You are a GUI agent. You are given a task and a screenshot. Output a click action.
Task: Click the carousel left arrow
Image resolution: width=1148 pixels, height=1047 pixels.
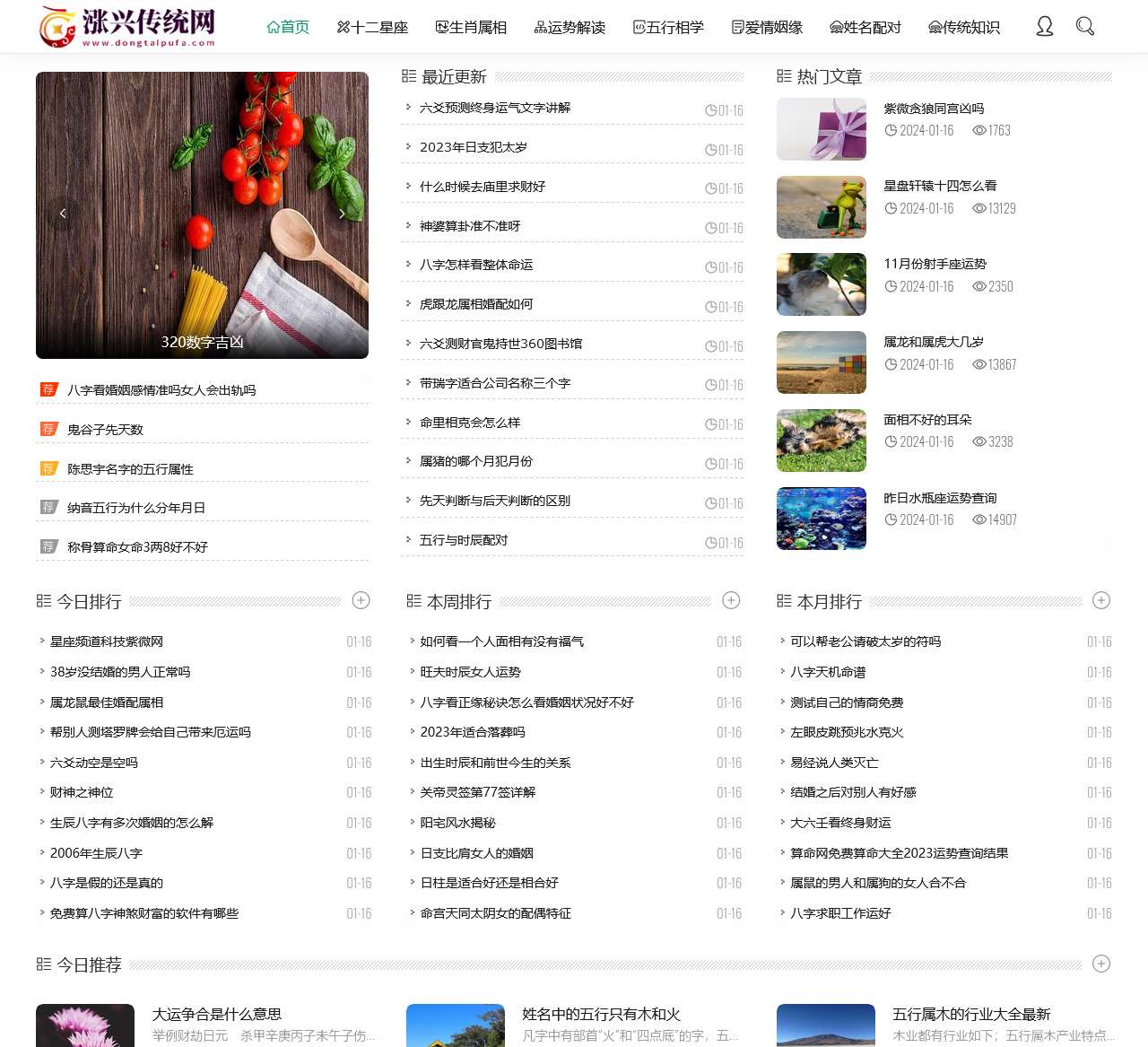[63, 214]
